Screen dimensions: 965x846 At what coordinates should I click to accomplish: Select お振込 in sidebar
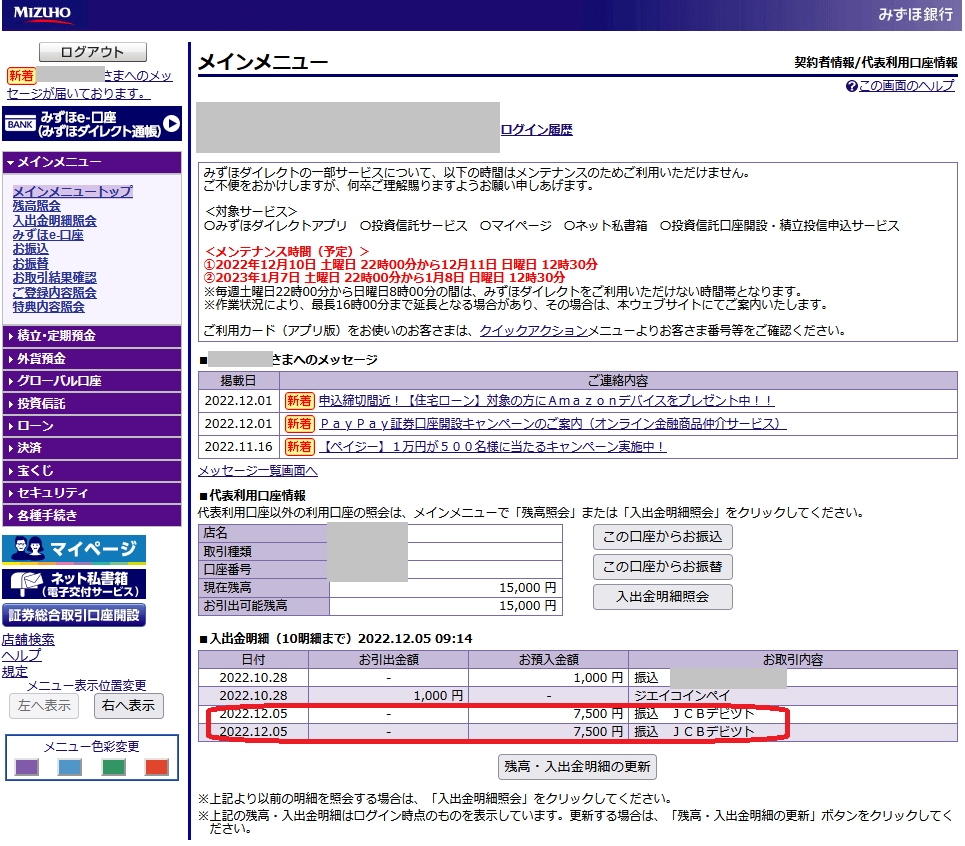coord(31,249)
